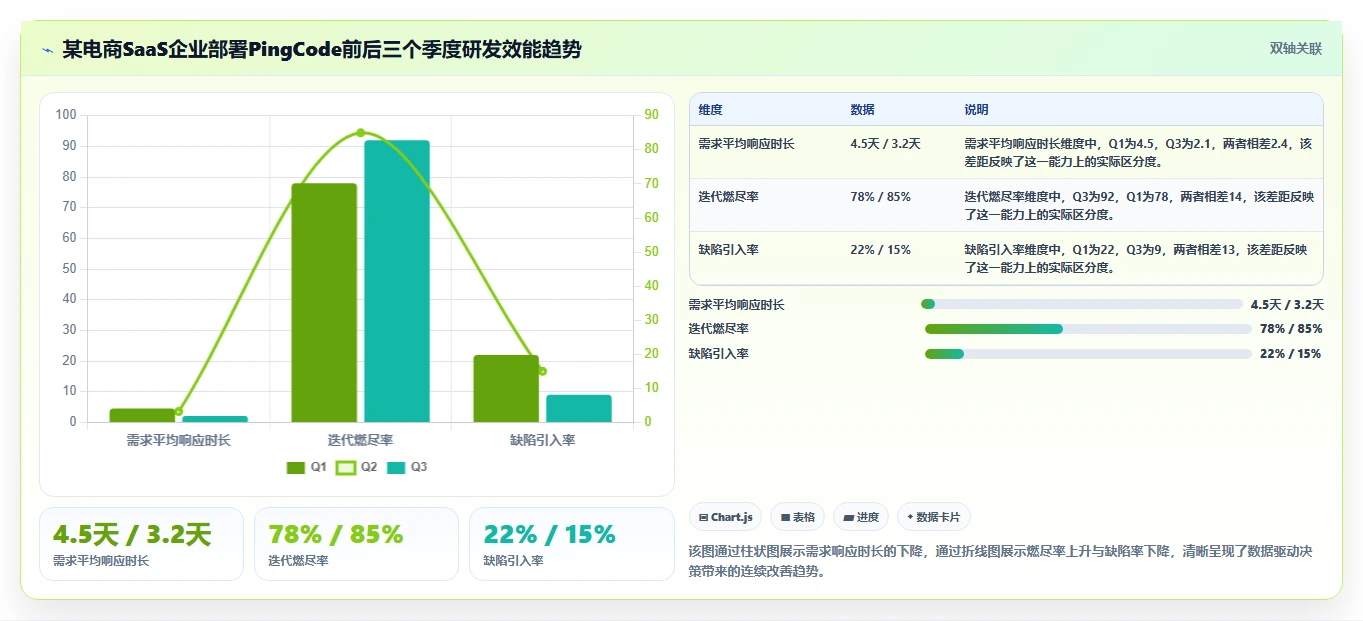Toggle the Q3 series in the chart legend

[407, 467]
